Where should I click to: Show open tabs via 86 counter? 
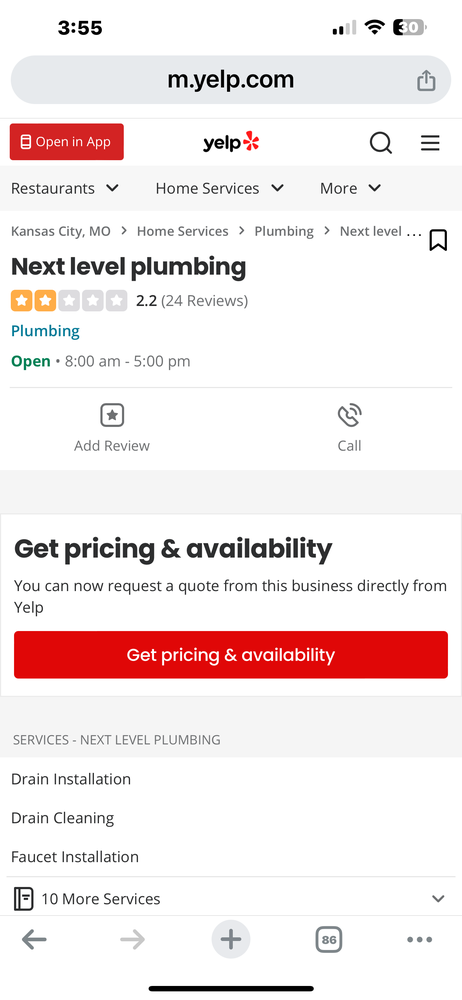[329, 939]
